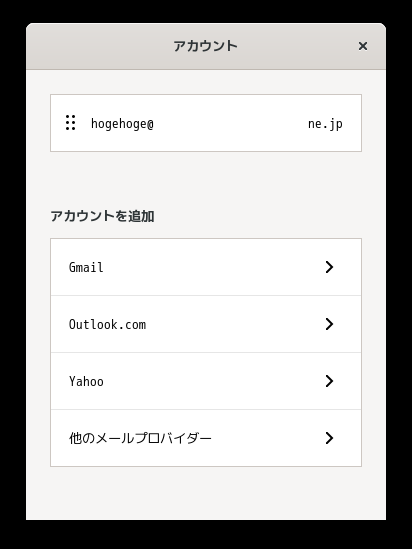Screen dimensions: 412x549
Task: Pick the Yahoo label text
Action: (86, 381)
